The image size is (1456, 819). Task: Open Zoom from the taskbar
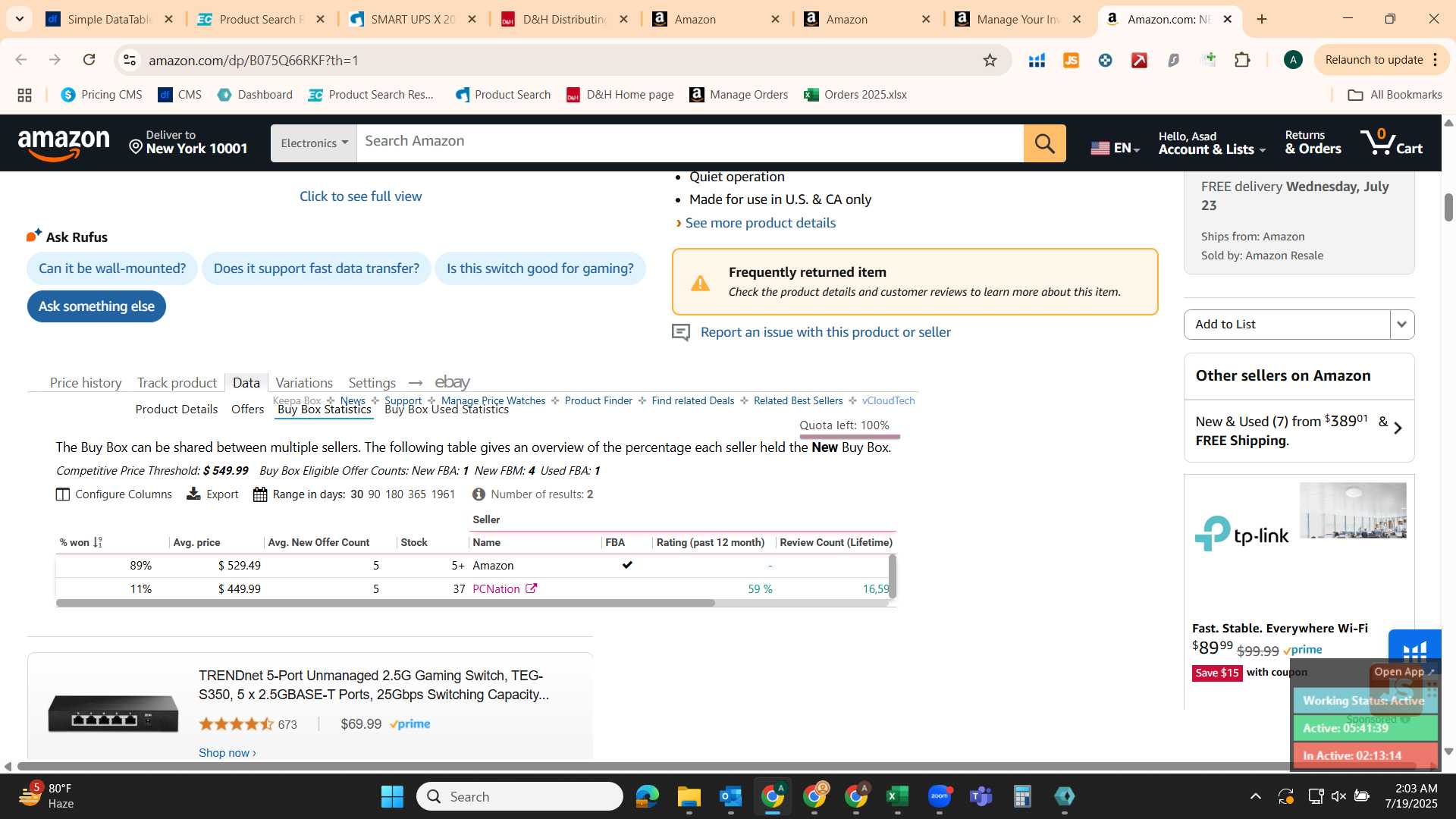coord(940,796)
